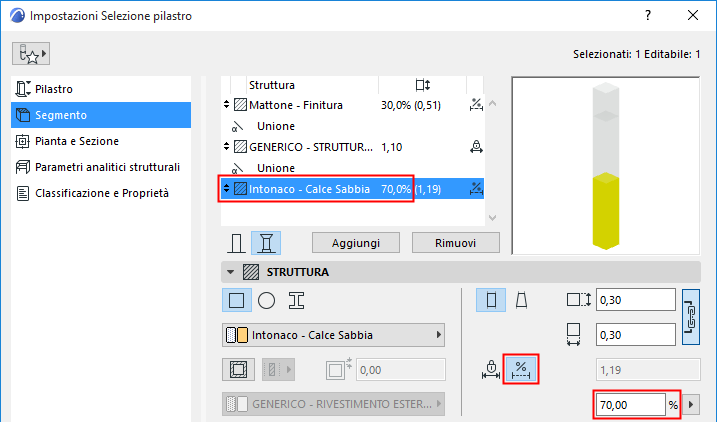
Task: Click the Aggiungi button
Action: point(356,243)
